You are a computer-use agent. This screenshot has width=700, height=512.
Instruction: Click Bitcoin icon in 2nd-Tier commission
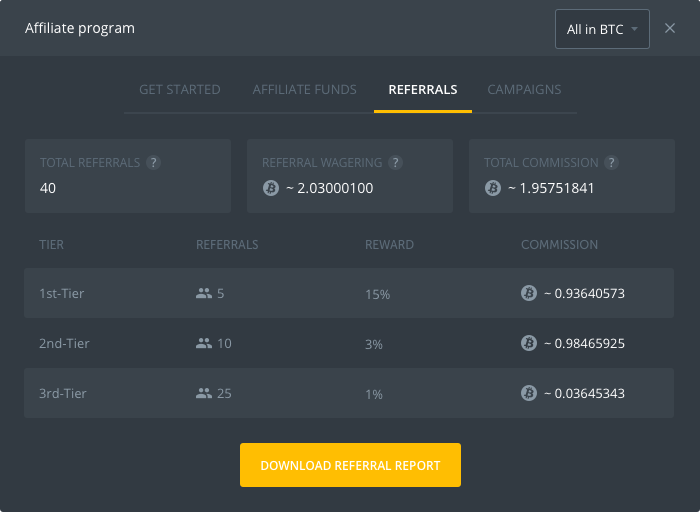[529, 343]
